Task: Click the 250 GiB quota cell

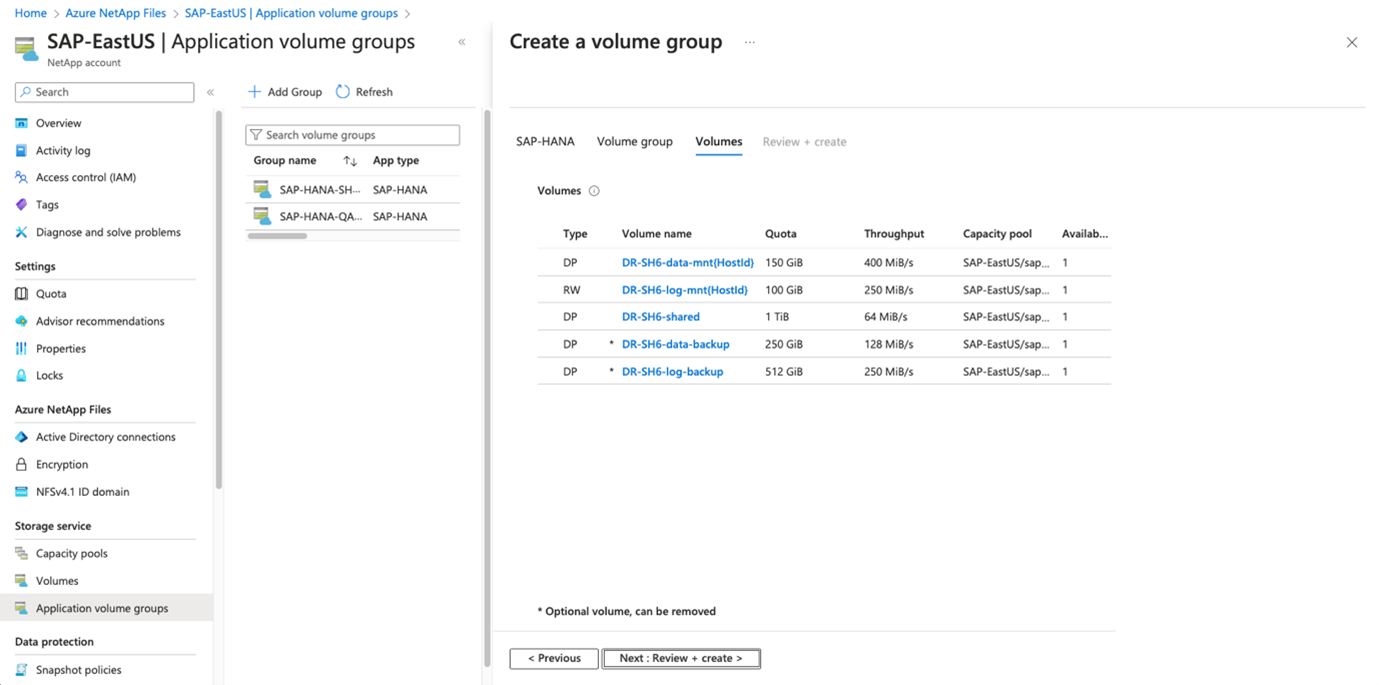Action: tap(784, 344)
